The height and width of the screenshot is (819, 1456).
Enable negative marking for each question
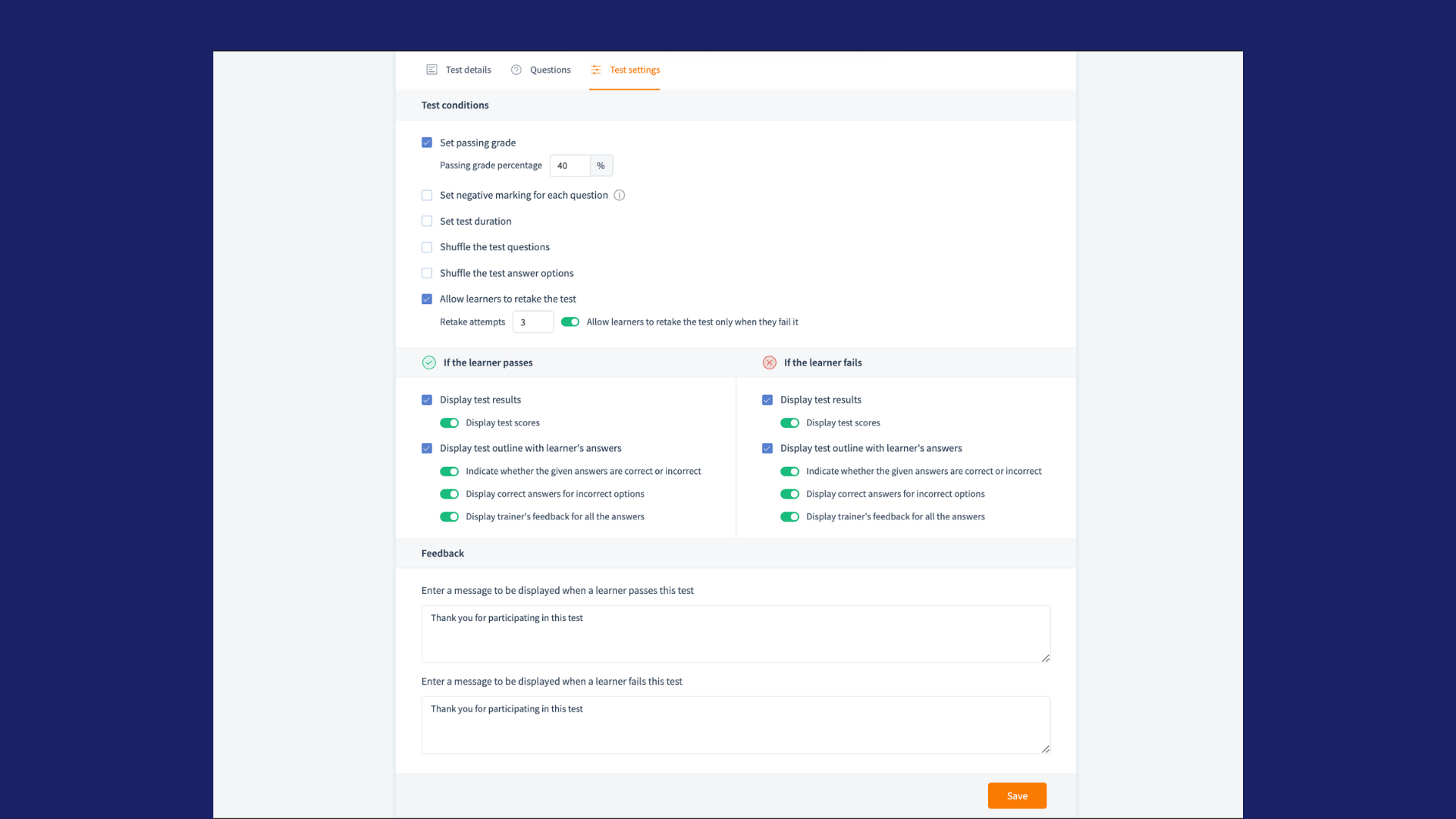pyautogui.click(x=427, y=196)
